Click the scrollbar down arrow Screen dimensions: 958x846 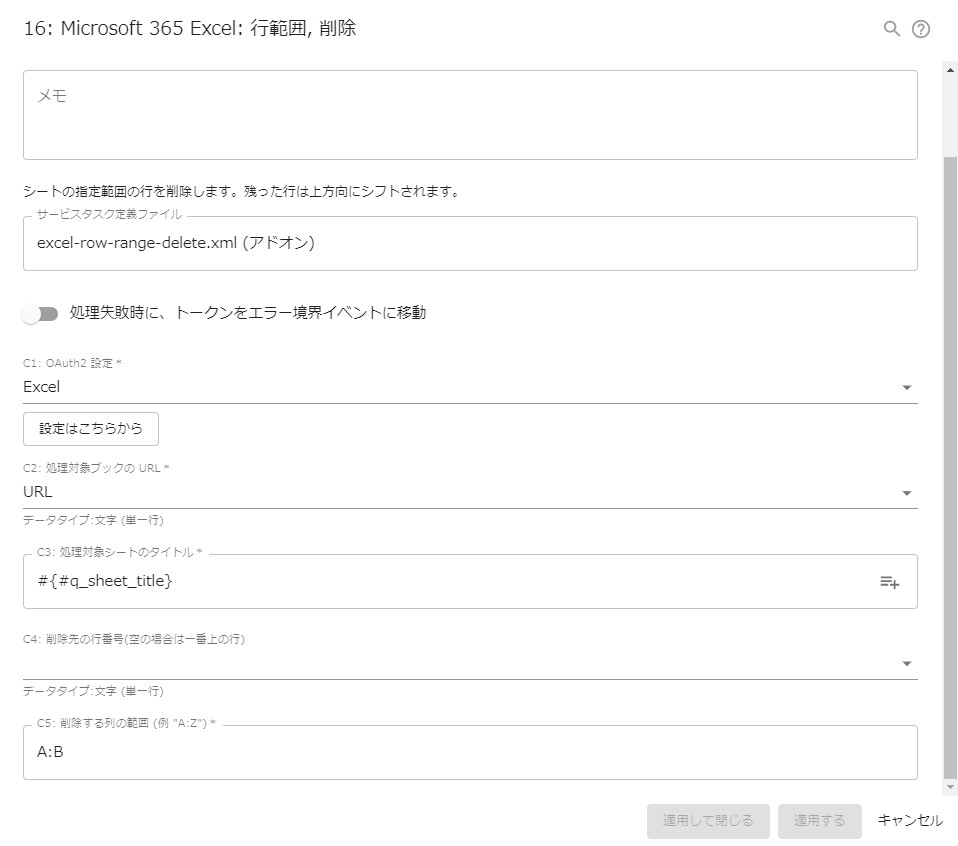pyautogui.click(x=950, y=785)
